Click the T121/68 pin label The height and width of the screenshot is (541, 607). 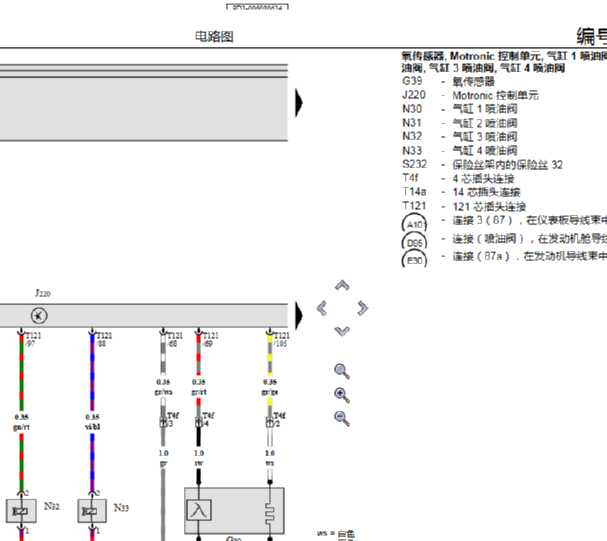coord(175,339)
